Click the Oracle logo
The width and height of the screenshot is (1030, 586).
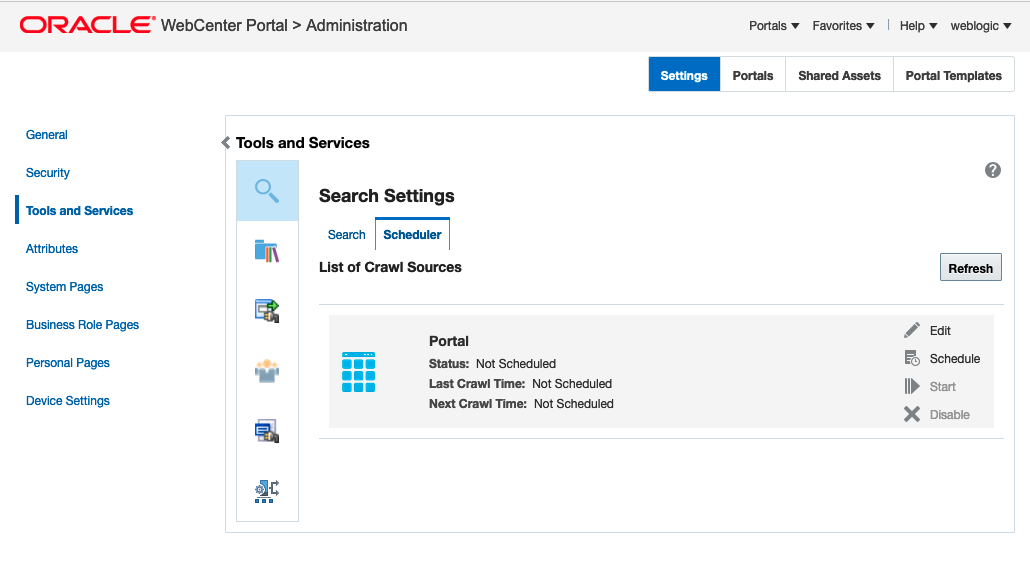click(87, 25)
